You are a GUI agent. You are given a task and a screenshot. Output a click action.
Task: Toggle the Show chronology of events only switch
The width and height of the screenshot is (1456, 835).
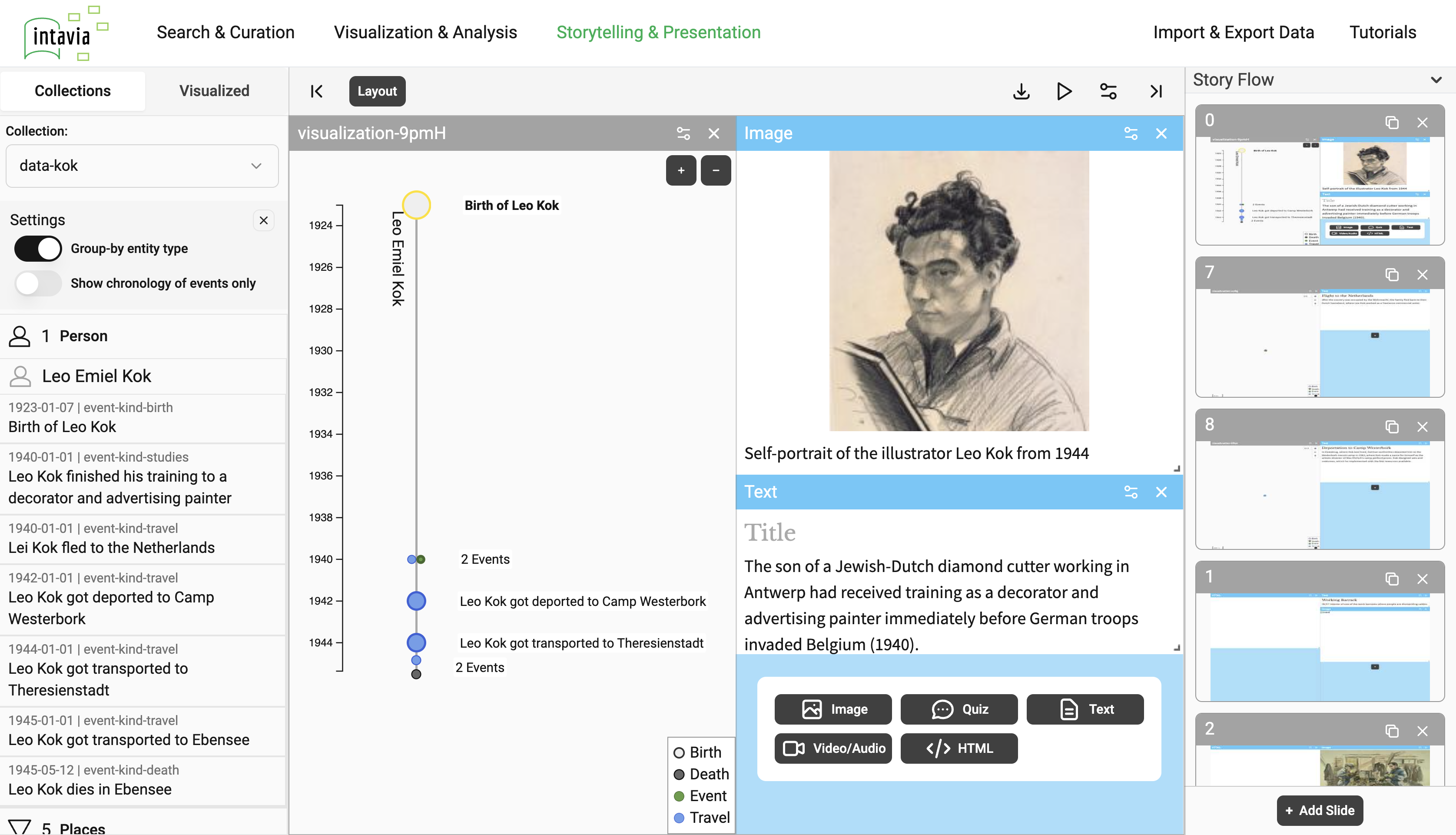pos(37,283)
